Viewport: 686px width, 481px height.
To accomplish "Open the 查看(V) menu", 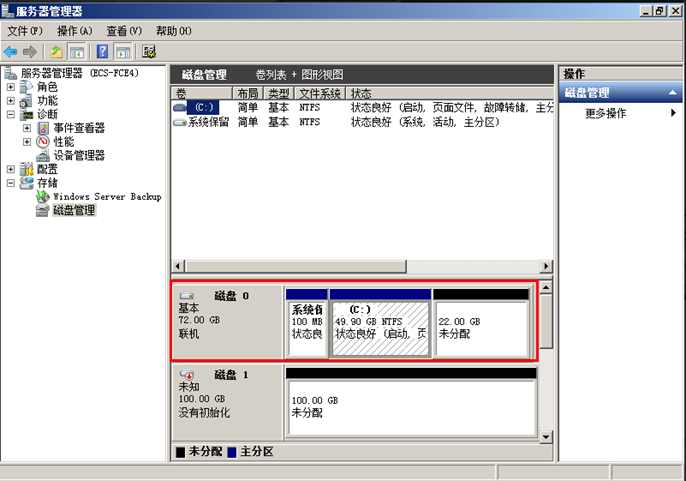I will pyautogui.click(x=124, y=31).
